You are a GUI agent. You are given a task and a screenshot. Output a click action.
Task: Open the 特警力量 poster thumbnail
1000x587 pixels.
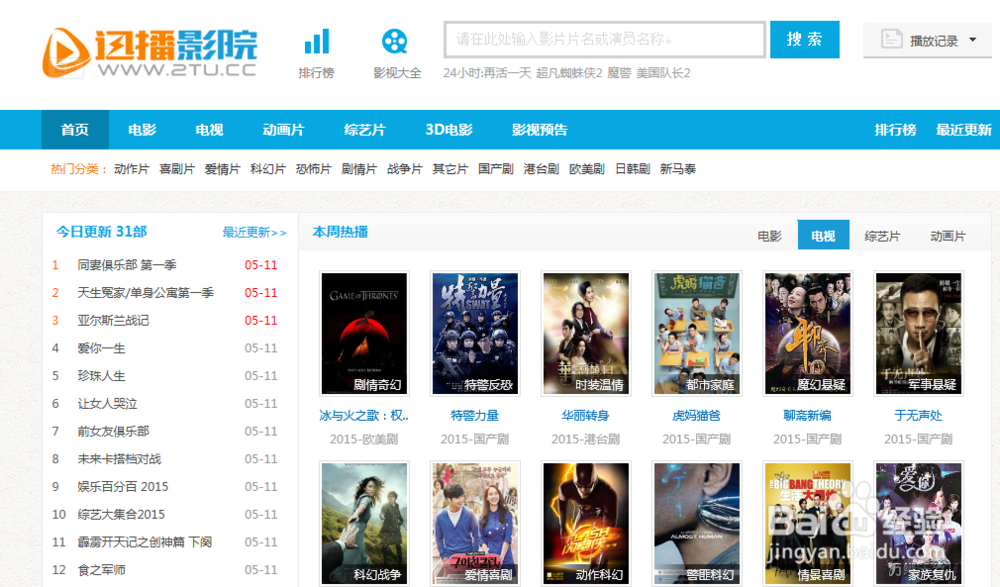[475, 333]
